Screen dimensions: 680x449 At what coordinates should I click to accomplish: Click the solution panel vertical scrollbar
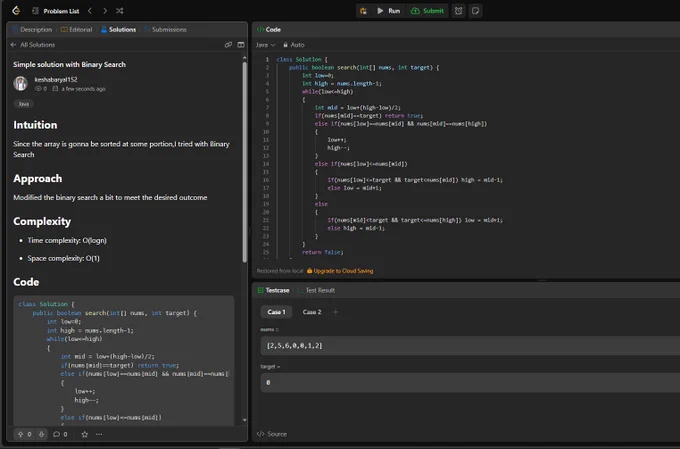[245, 161]
